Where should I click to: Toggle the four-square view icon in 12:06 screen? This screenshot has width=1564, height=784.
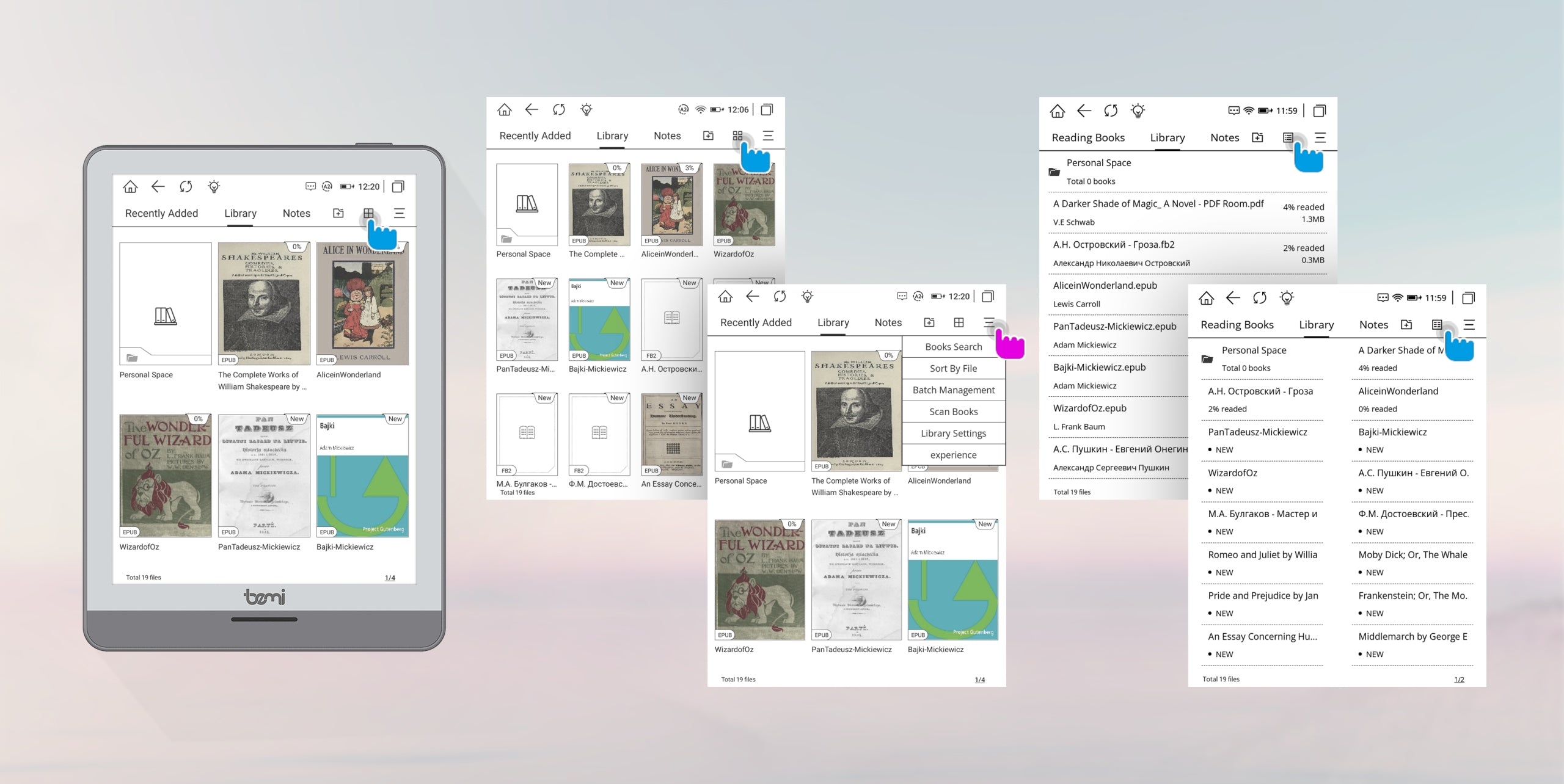pos(737,136)
